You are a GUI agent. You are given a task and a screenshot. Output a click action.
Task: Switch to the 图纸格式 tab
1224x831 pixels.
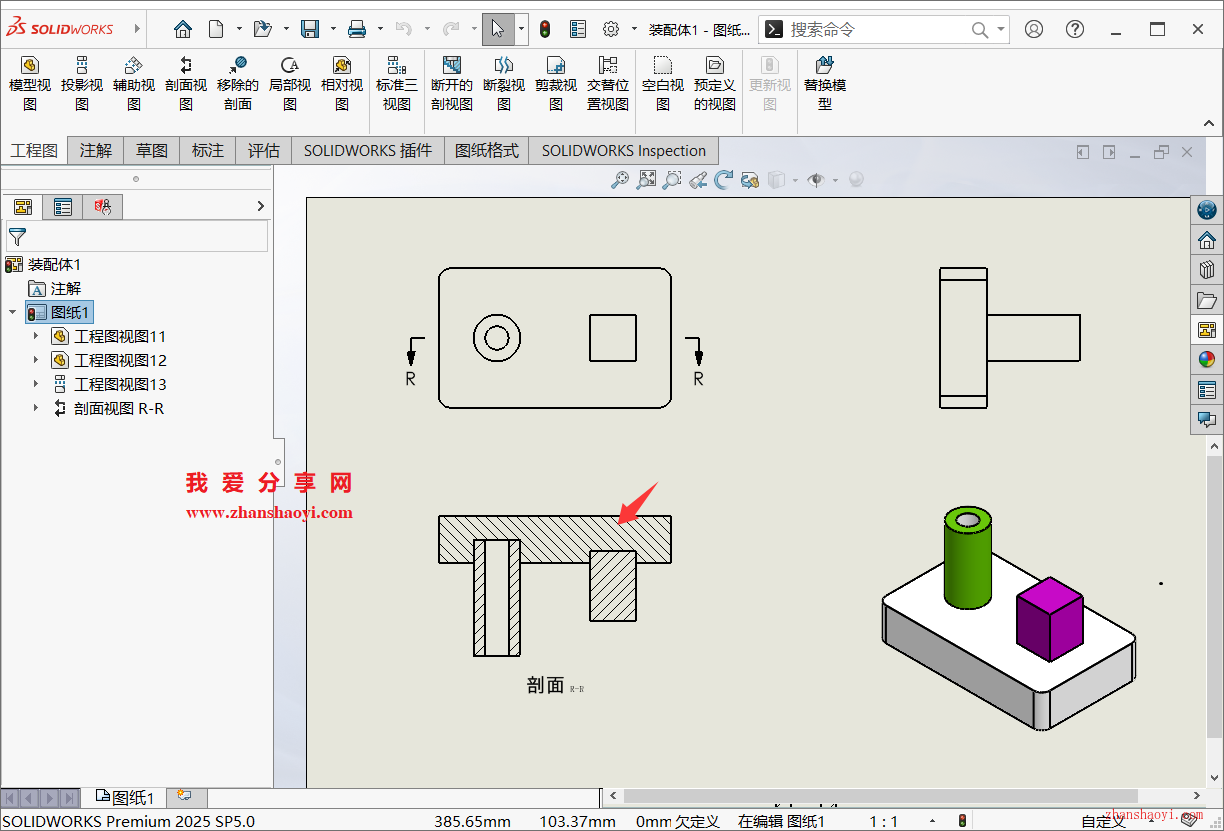487,151
